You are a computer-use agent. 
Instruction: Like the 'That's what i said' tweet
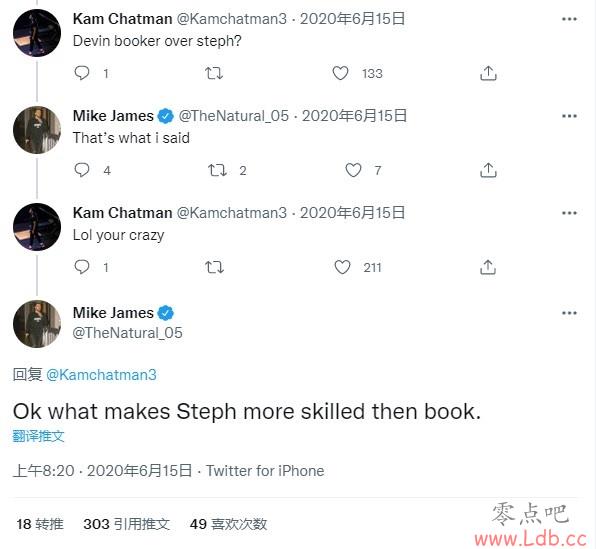(353, 170)
